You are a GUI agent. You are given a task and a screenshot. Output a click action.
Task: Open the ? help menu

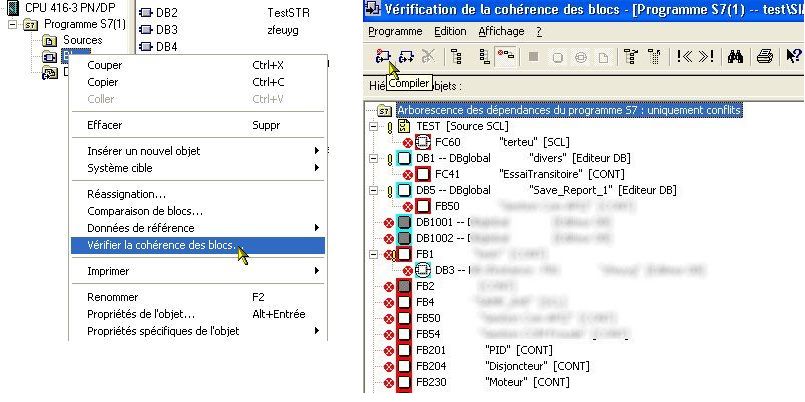click(539, 31)
